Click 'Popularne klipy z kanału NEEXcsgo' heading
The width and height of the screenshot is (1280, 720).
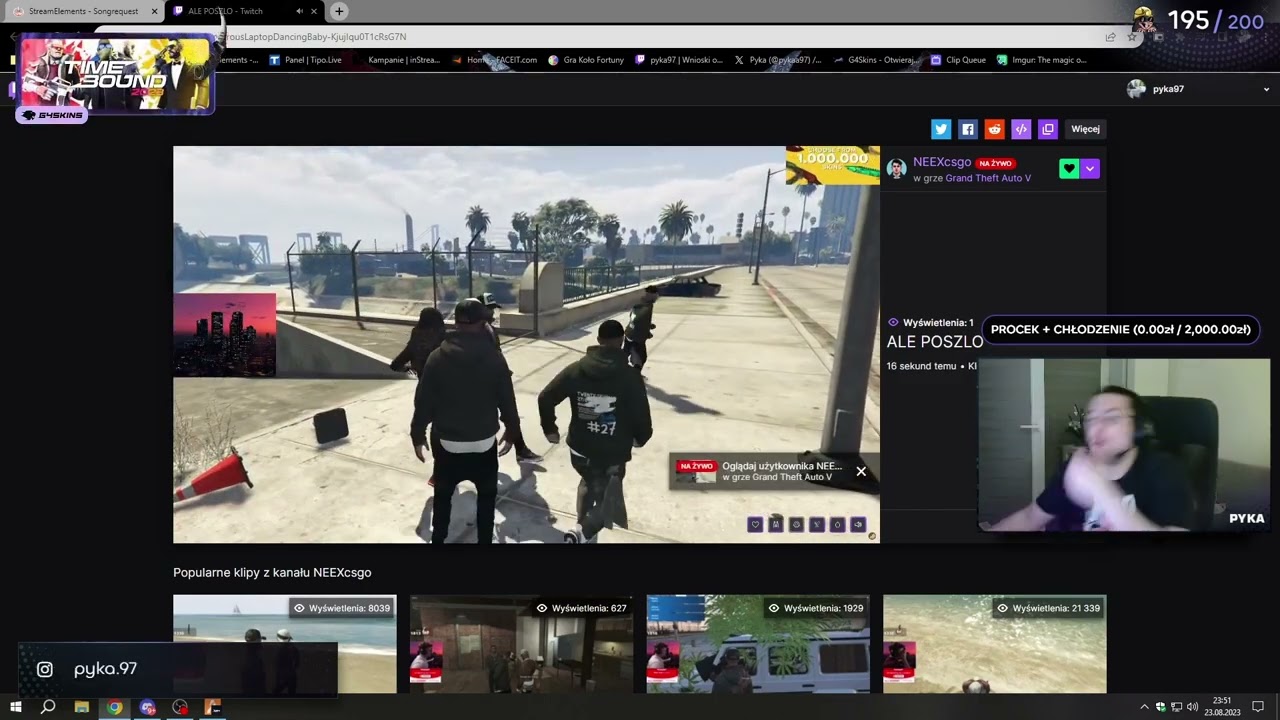click(272, 573)
